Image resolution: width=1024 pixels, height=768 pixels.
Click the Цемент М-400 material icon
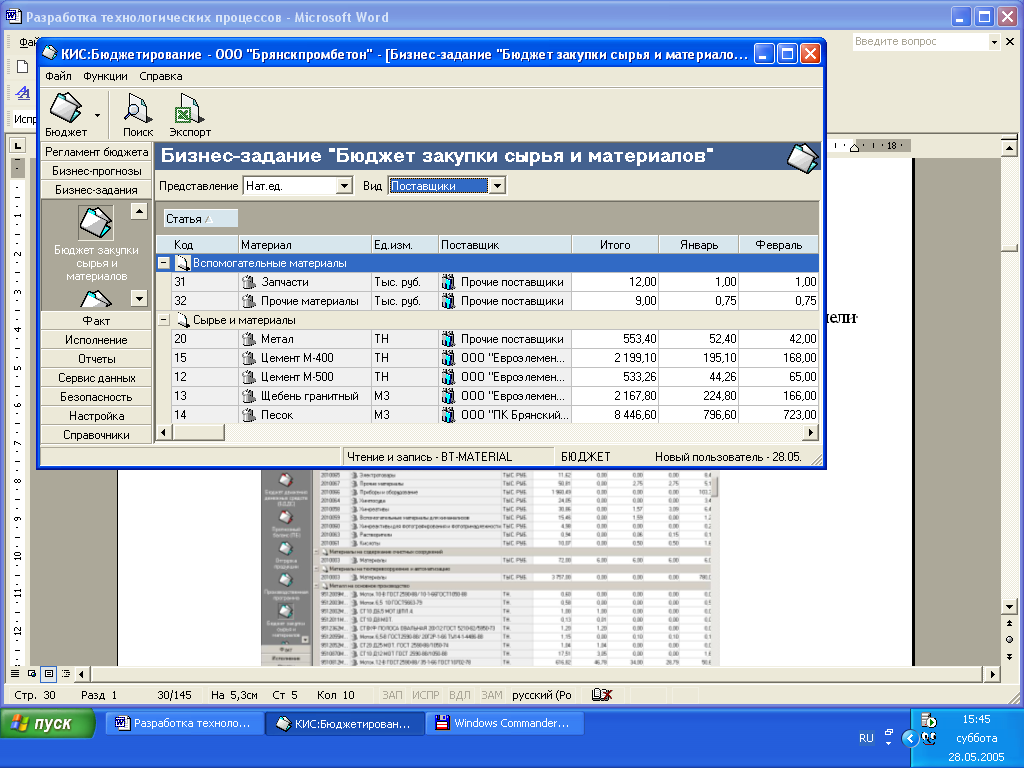[249, 358]
